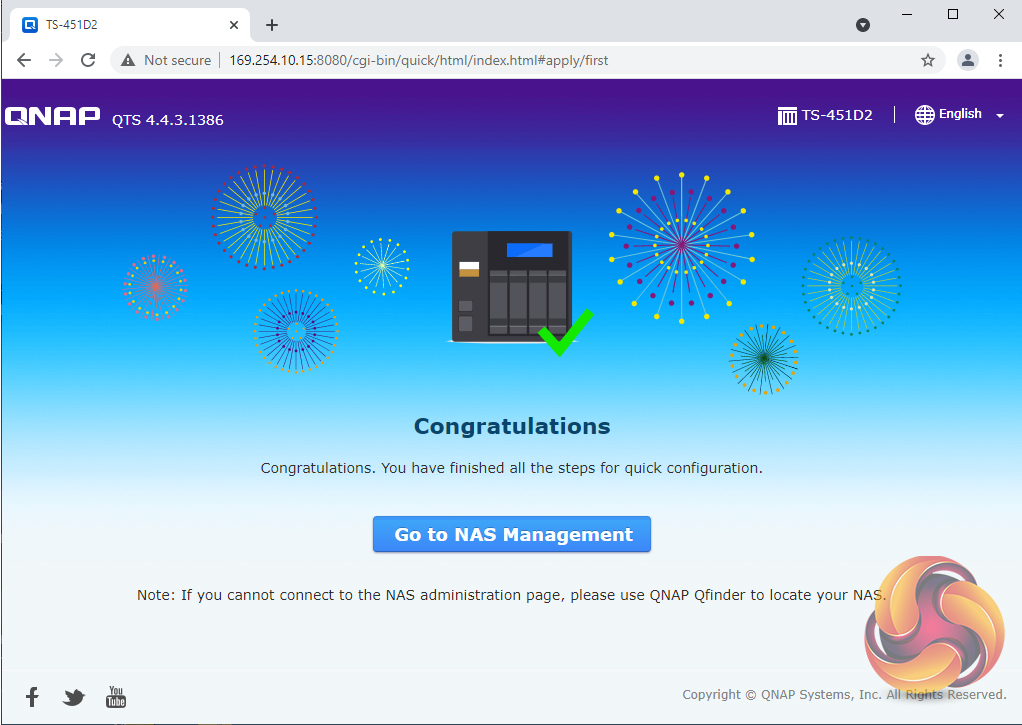
Task: Open the English language dropdown
Action: (x=959, y=115)
